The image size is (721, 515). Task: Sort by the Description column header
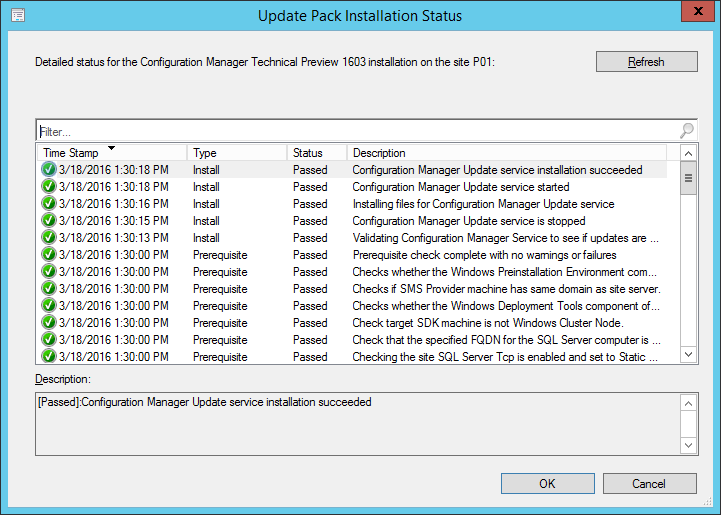507,153
